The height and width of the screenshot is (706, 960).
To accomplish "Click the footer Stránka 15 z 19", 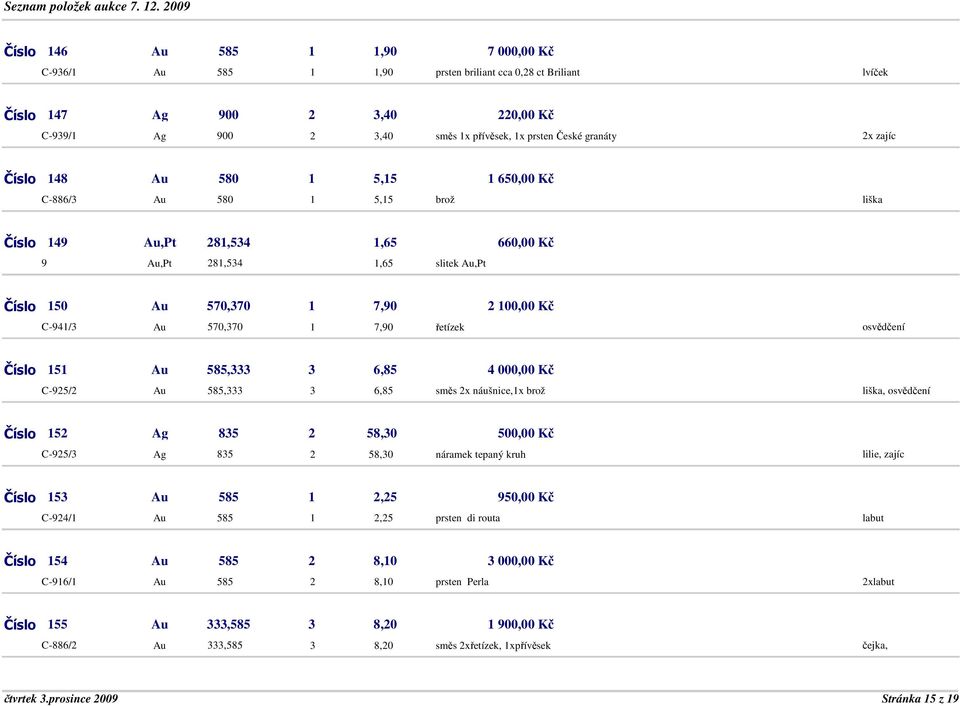I will 920,699.
